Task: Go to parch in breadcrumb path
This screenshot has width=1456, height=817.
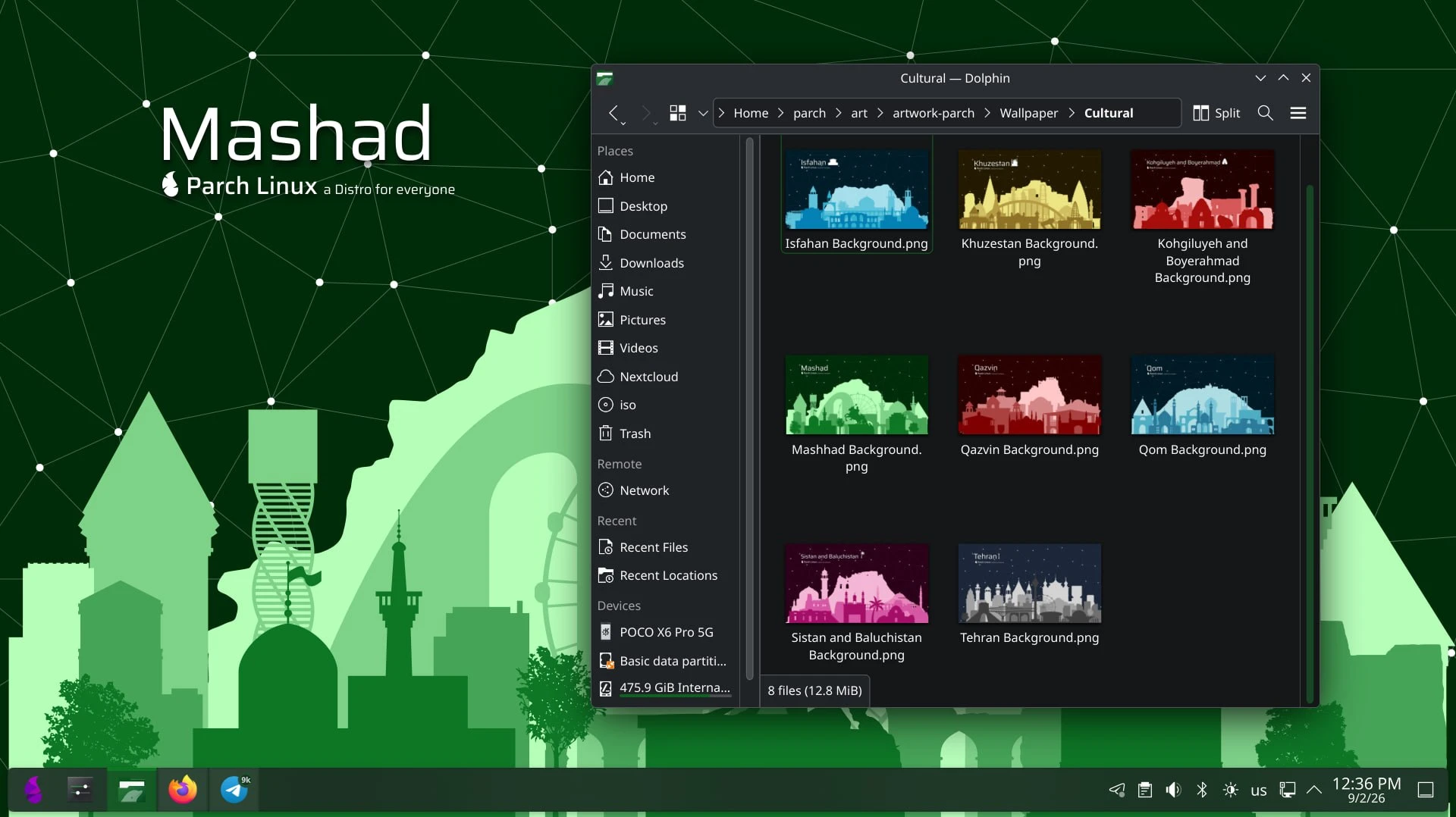Action: pos(809,113)
